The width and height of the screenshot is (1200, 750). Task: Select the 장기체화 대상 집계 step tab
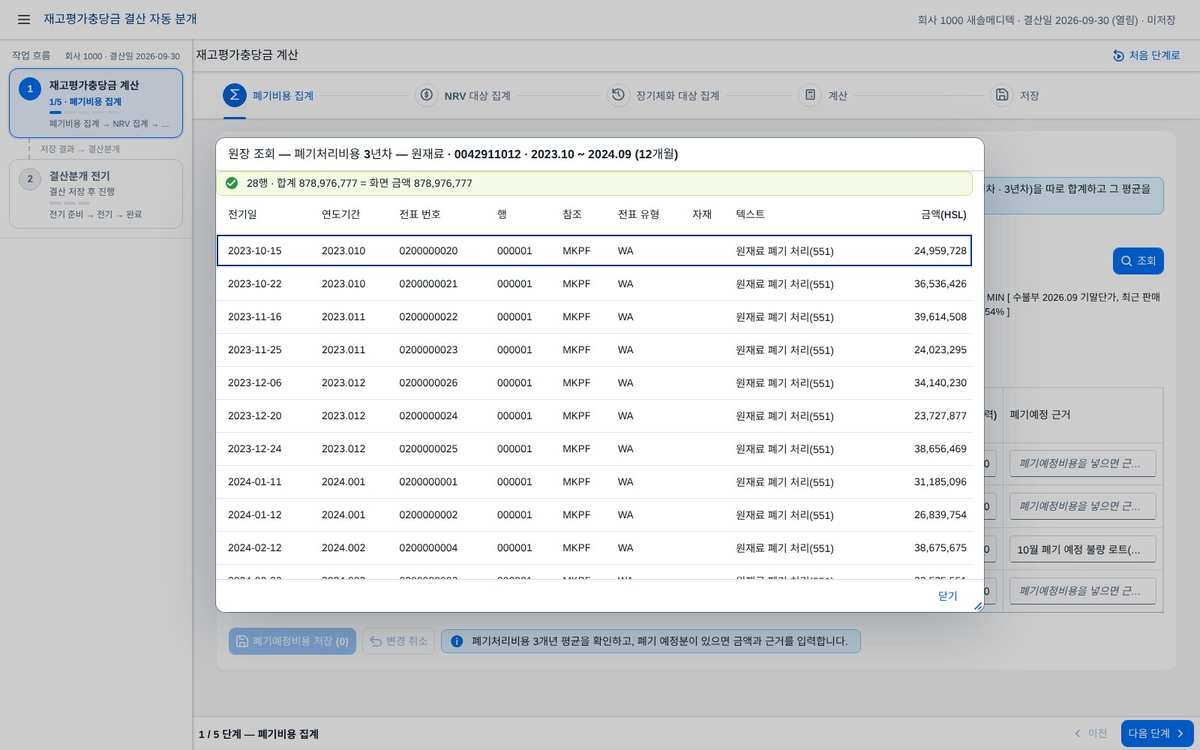point(664,96)
